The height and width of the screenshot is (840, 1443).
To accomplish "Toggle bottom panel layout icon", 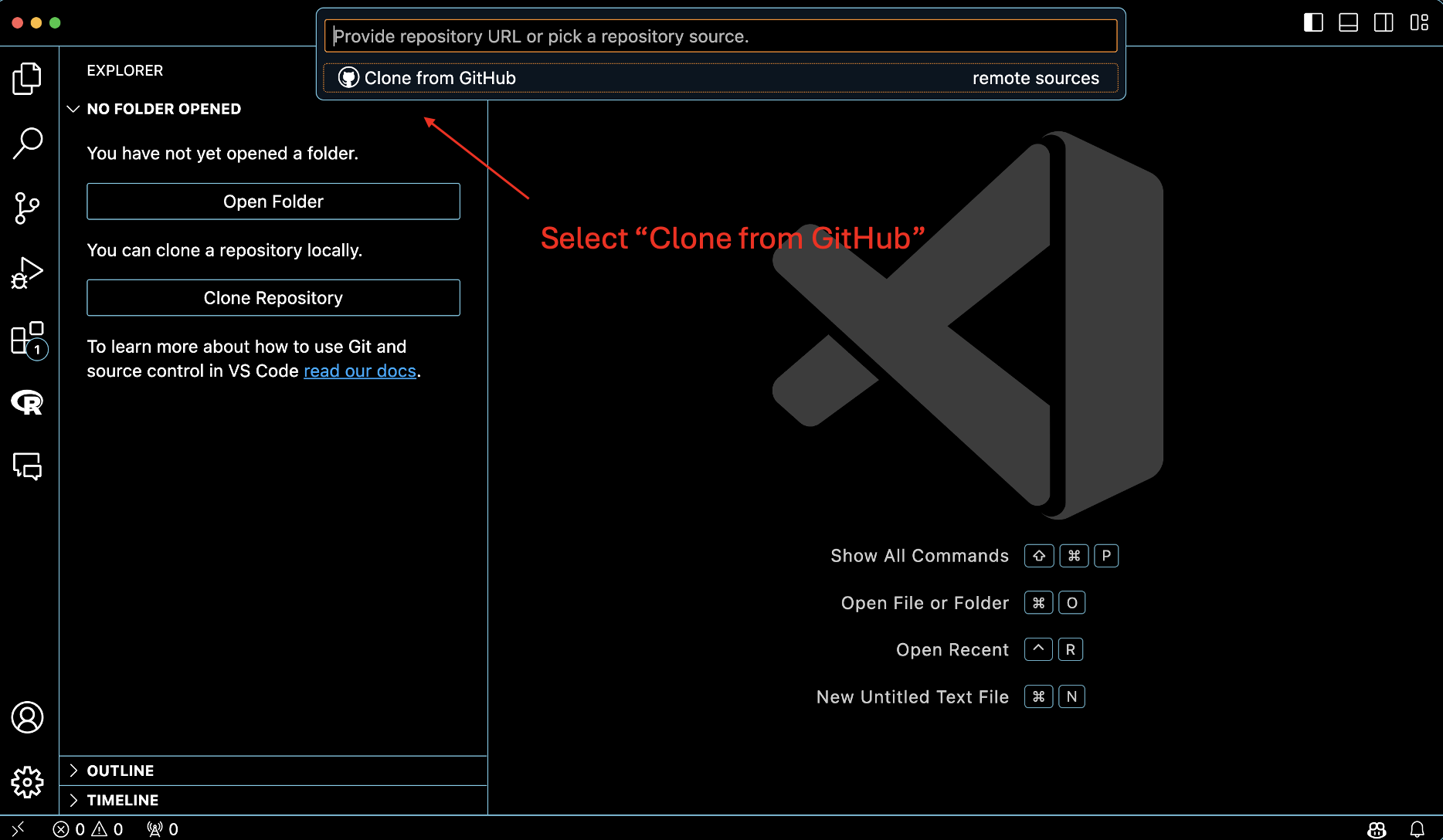I will tap(1349, 22).
